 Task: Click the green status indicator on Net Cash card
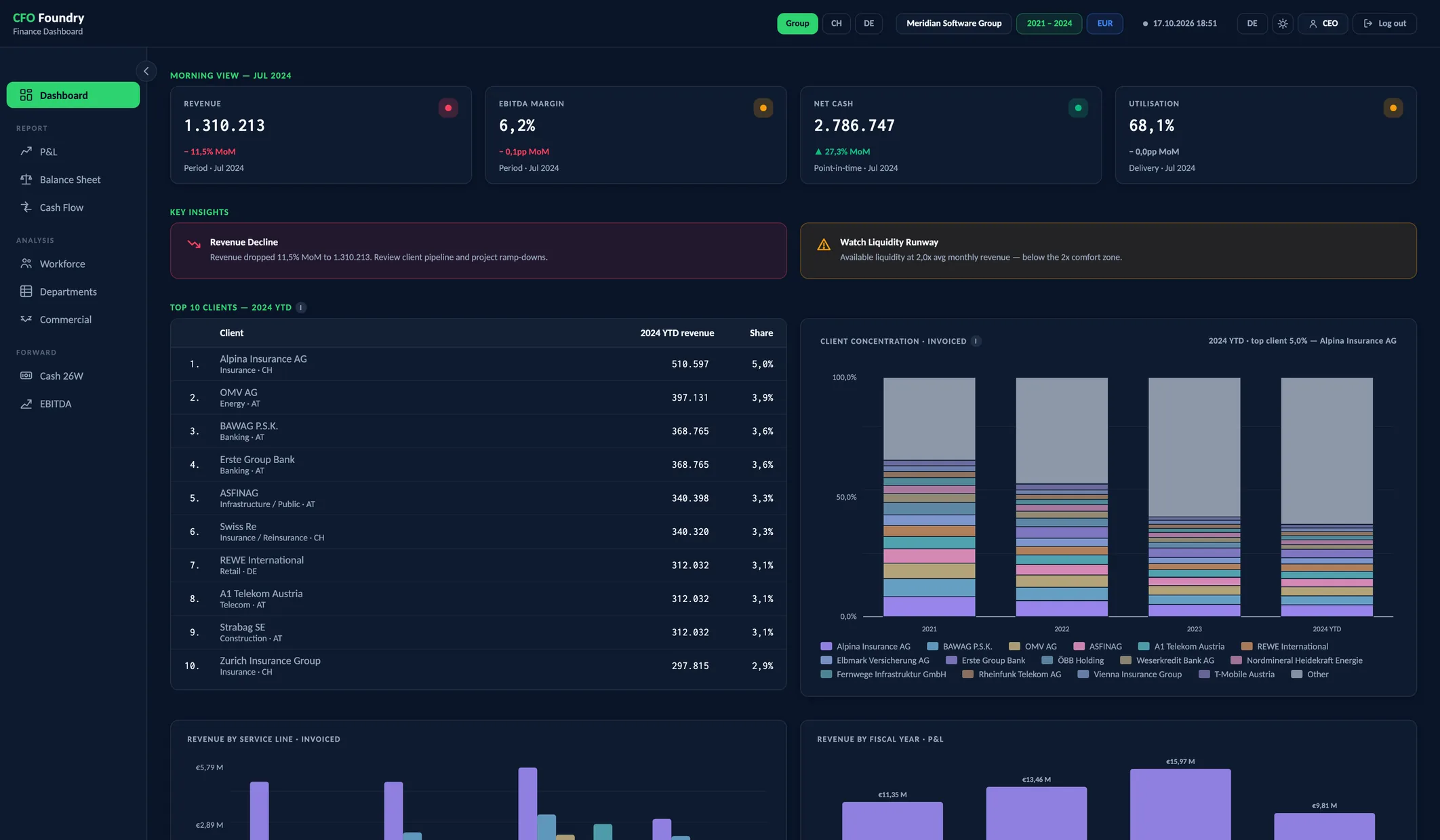(x=1078, y=108)
